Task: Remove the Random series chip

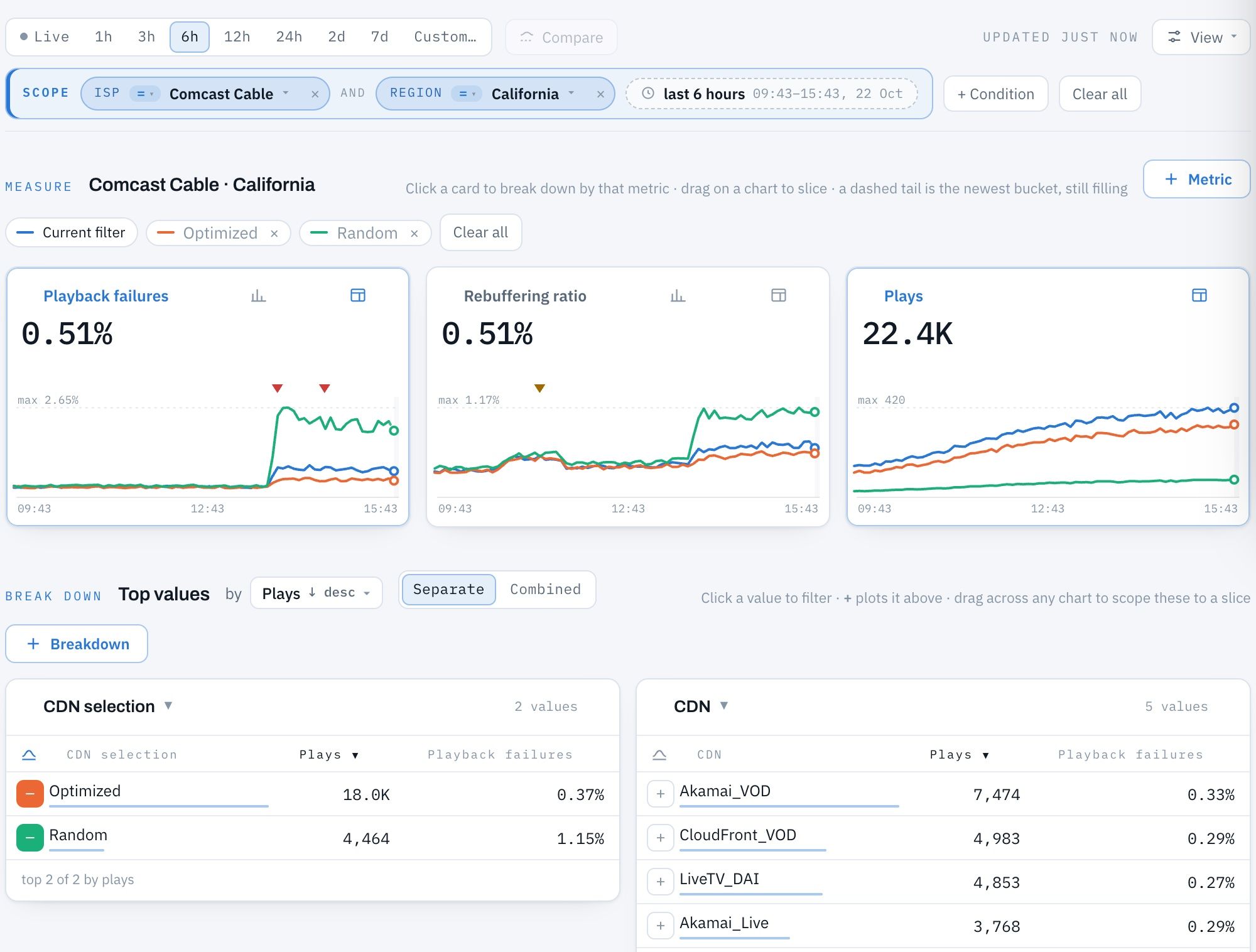Action: pos(414,234)
